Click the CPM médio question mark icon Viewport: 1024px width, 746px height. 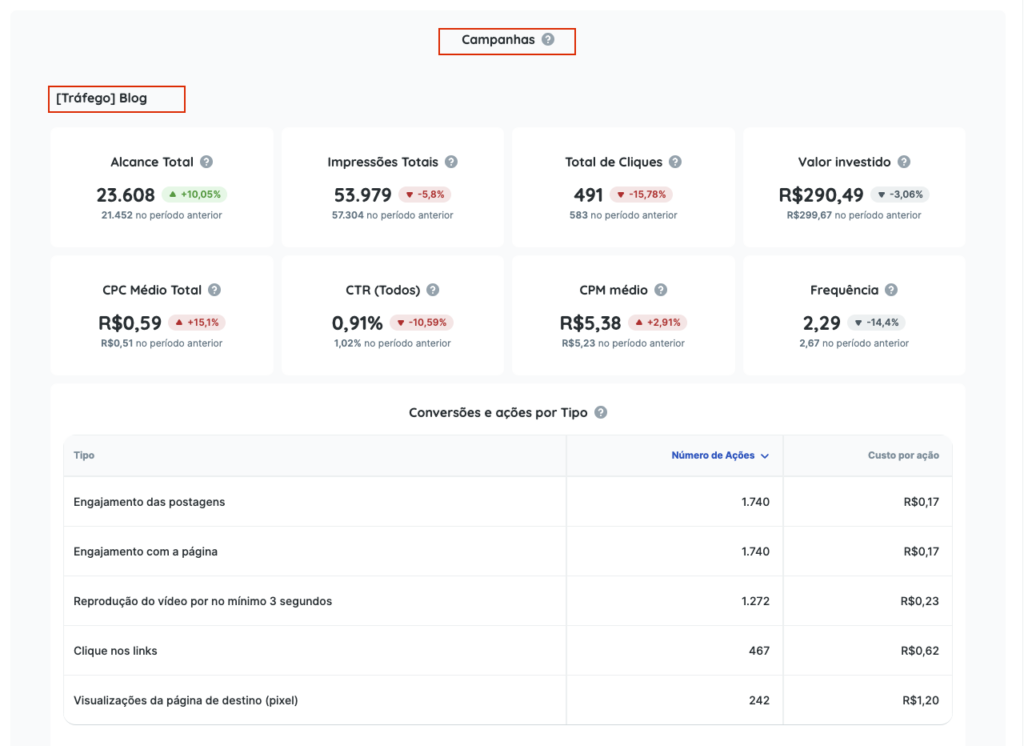click(660, 290)
